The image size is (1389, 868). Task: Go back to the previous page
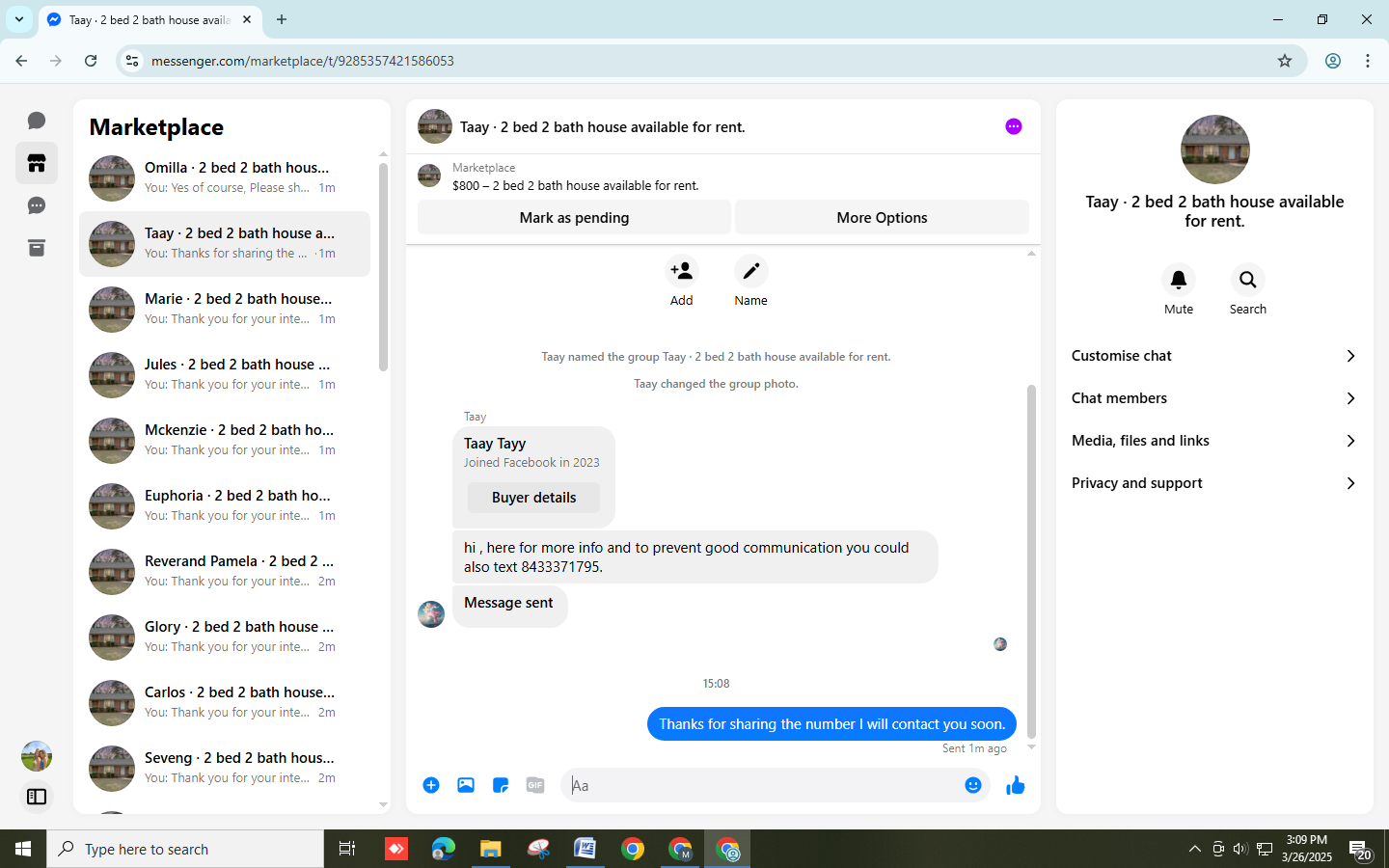(21, 61)
